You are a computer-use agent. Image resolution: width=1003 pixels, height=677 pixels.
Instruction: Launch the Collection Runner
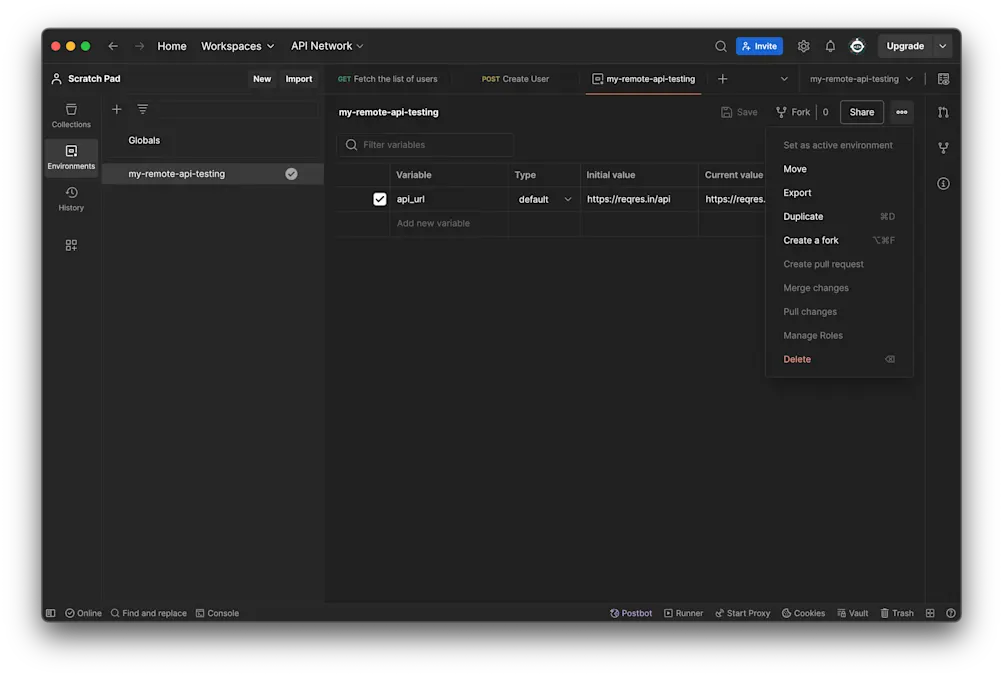pos(683,613)
